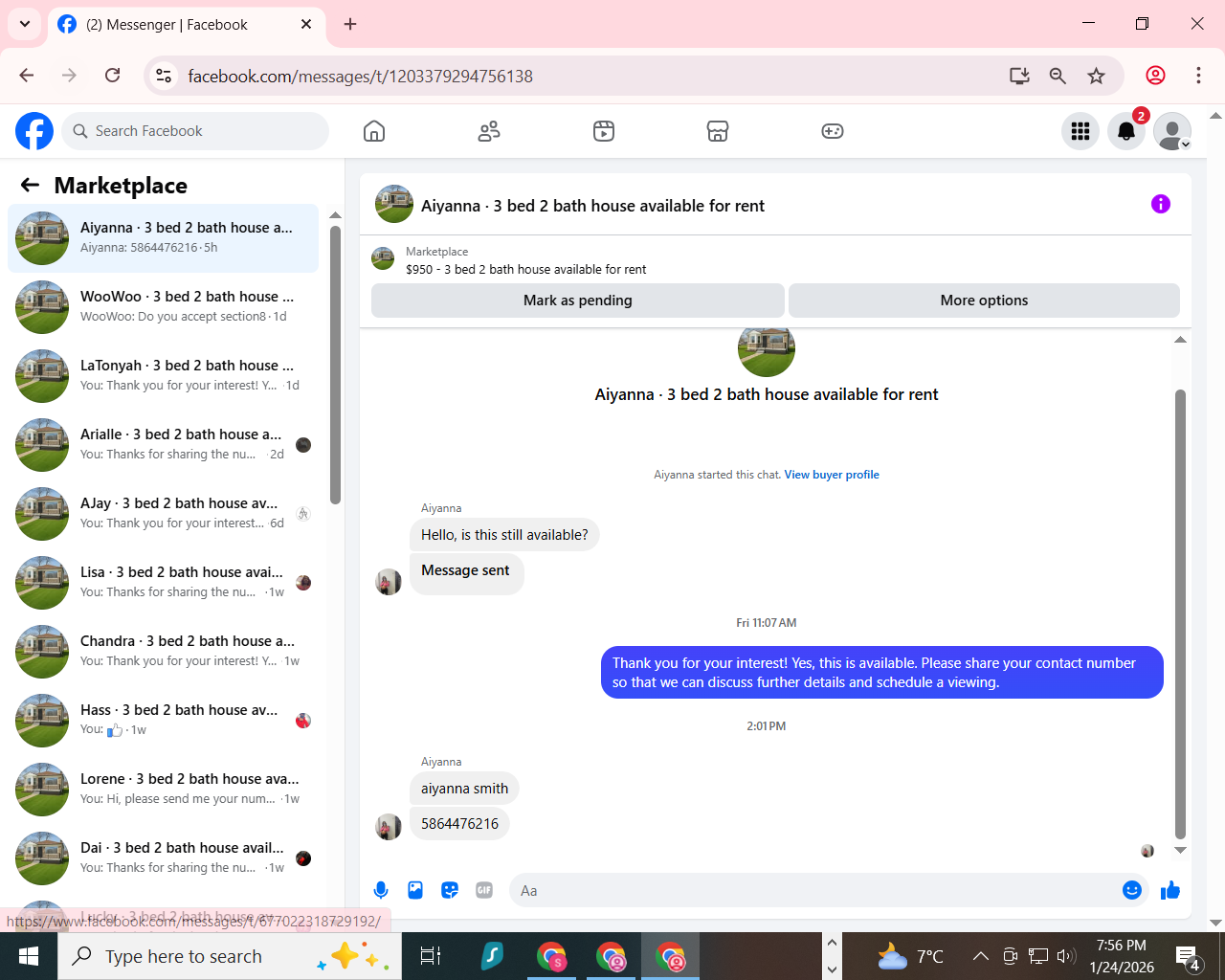Send a voice clip with microphone icon

[381, 890]
